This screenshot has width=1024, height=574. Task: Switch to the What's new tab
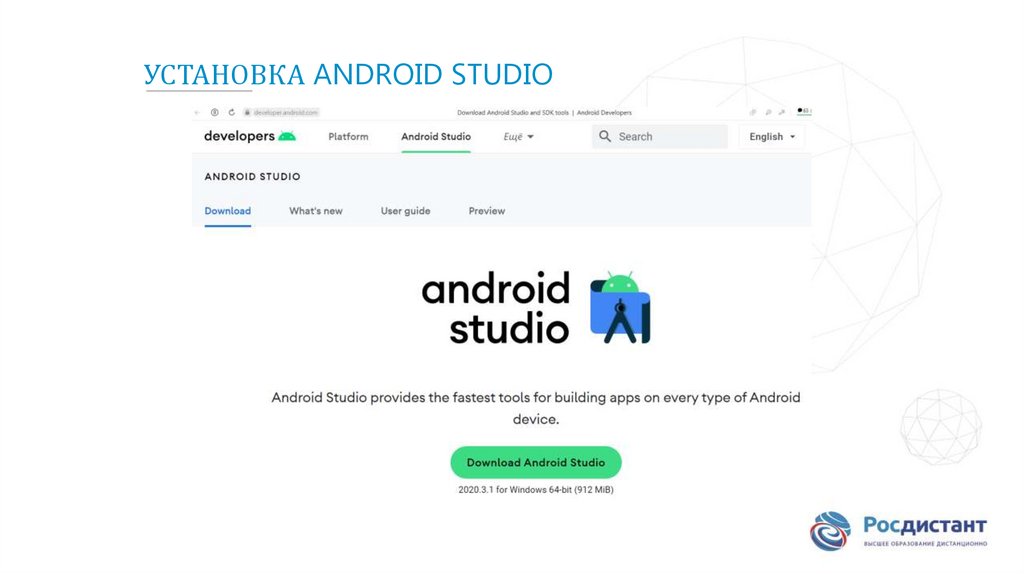coord(316,211)
